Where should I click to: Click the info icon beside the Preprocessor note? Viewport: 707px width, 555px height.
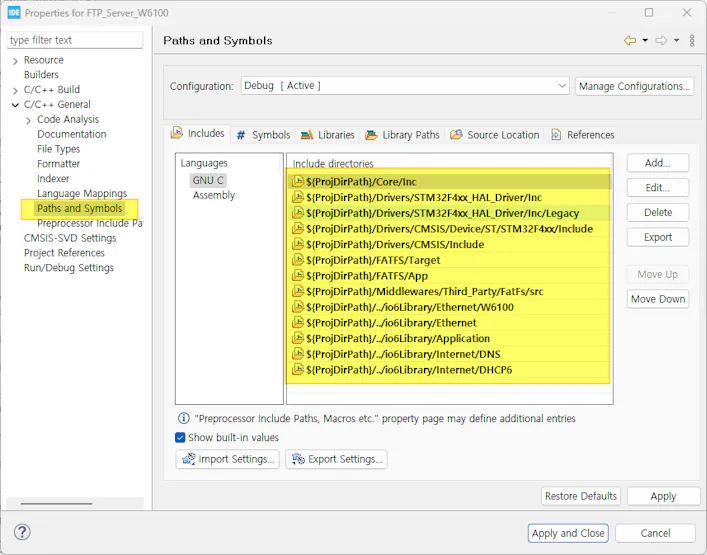[x=184, y=418]
